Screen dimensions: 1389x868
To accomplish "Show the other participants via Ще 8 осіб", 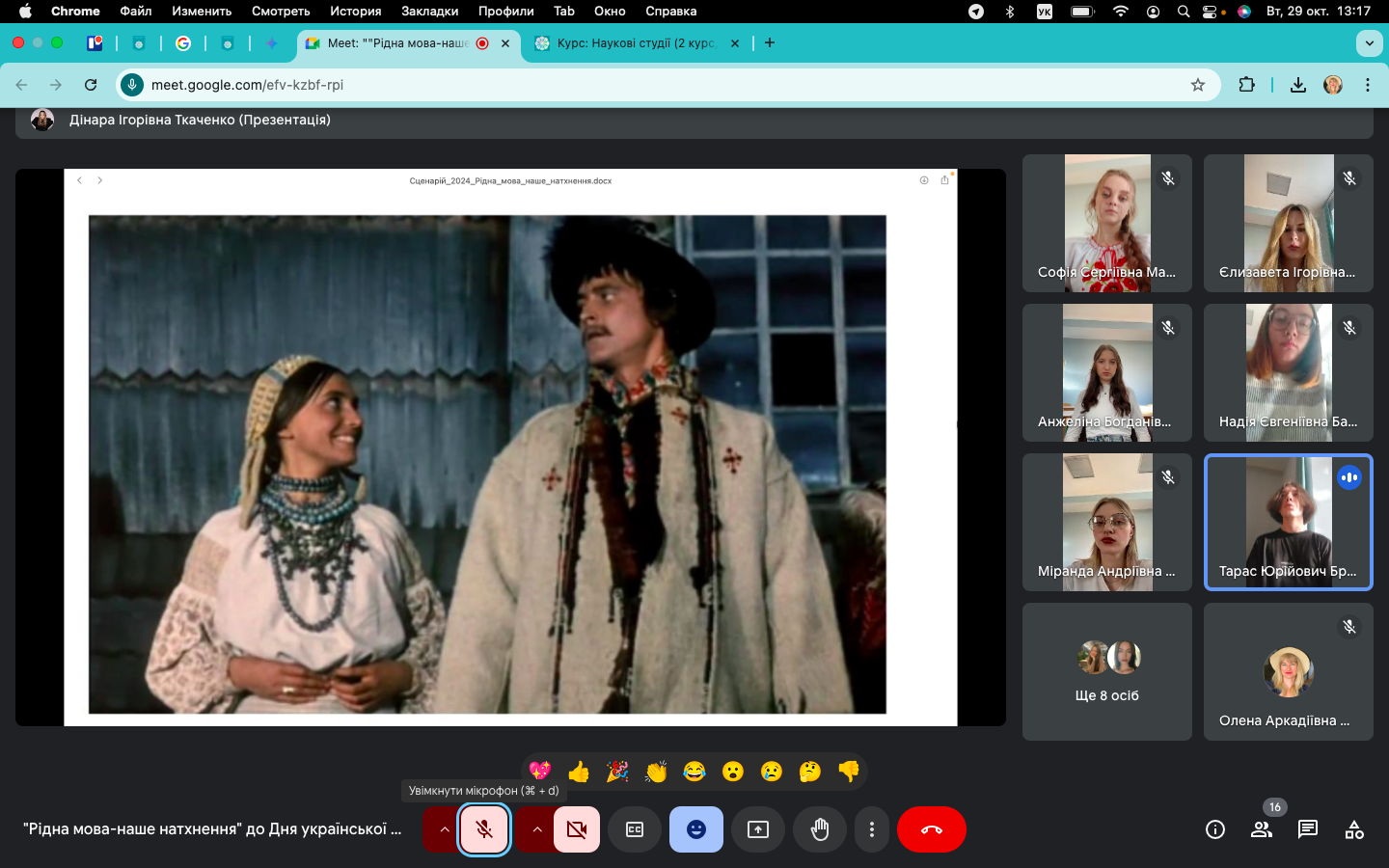I will (1107, 672).
